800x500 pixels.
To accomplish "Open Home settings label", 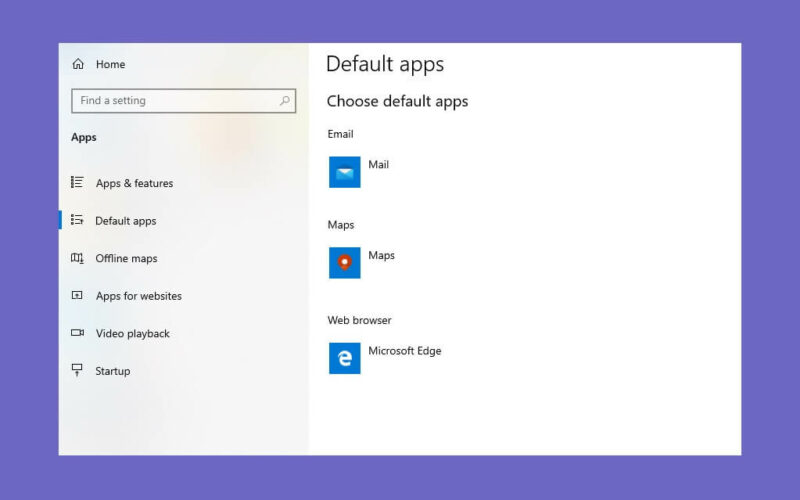I will coord(110,64).
